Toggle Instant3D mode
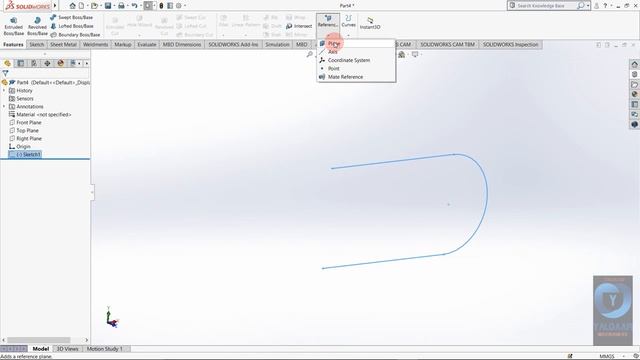 pyautogui.click(x=370, y=23)
